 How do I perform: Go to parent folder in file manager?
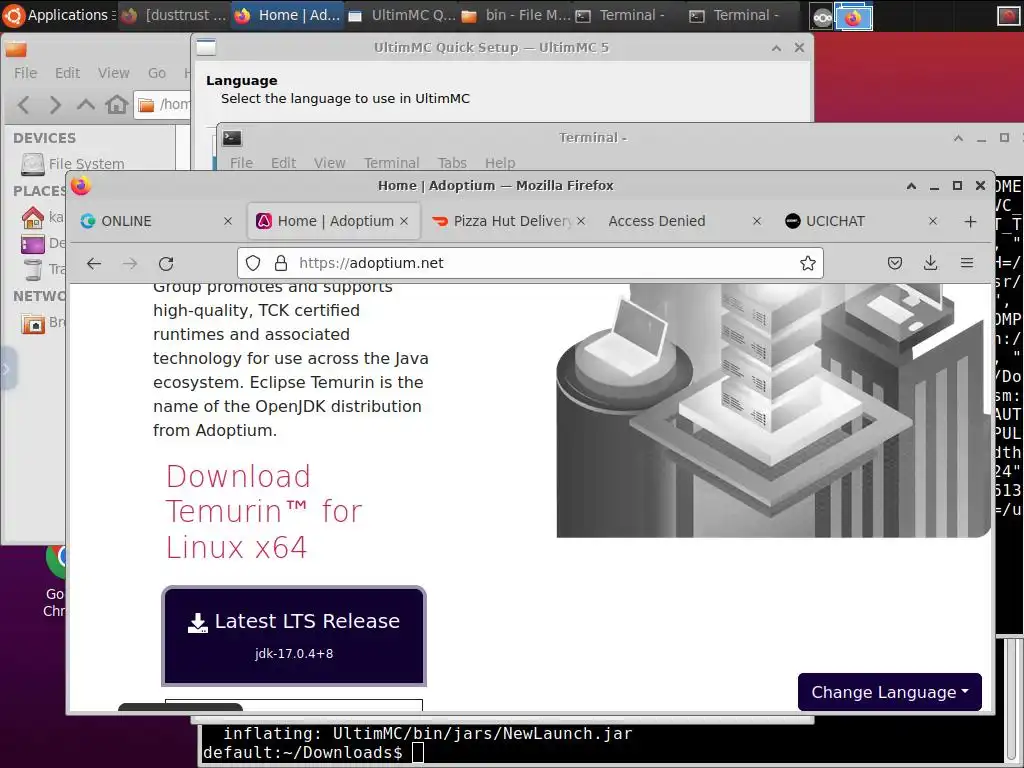pyautogui.click(x=86, y=104)
